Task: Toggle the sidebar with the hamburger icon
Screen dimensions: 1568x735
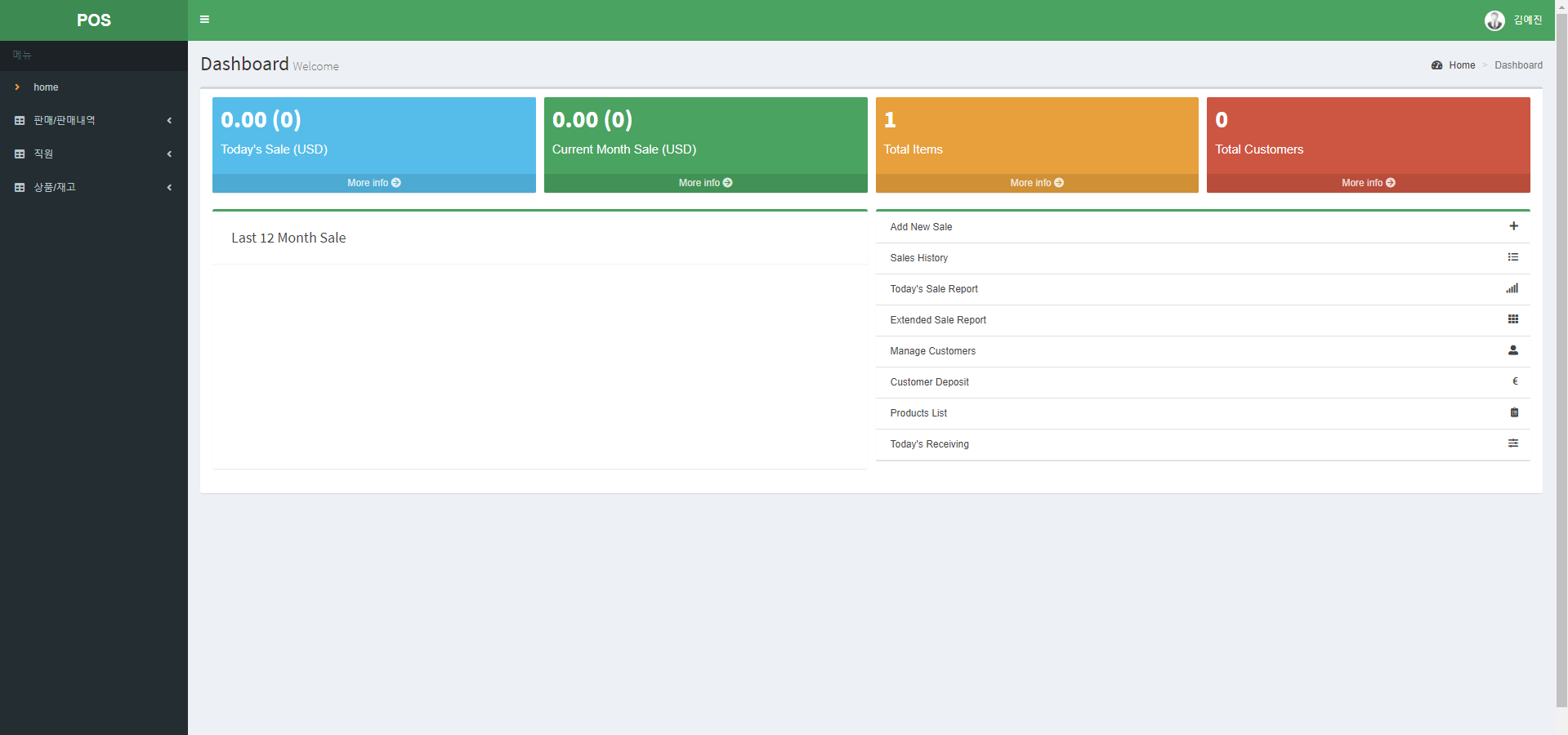Action: pos(204,19)
